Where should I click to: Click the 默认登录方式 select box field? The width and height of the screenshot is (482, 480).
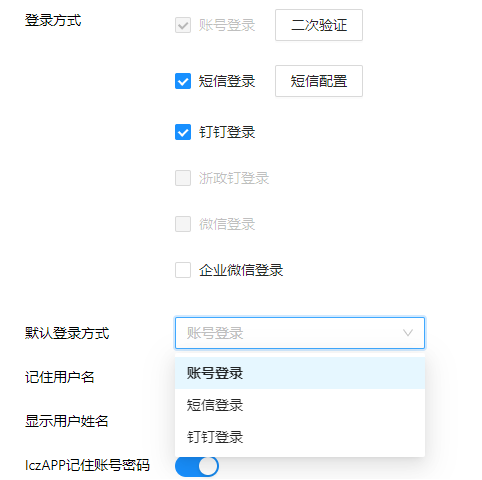(300, 333)
